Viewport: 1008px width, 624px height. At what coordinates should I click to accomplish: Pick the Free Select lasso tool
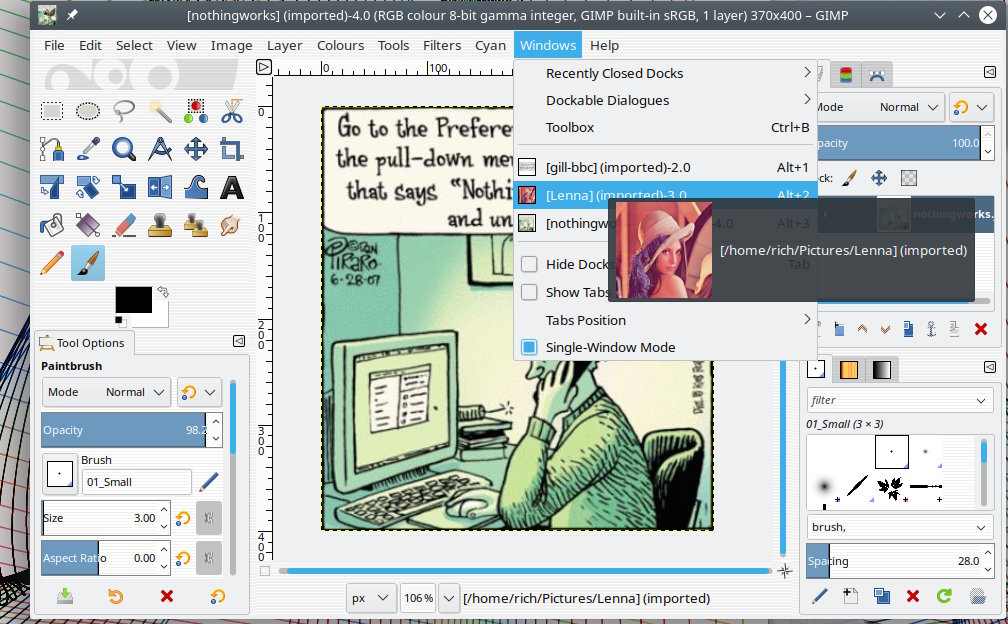tap(124, 111)
